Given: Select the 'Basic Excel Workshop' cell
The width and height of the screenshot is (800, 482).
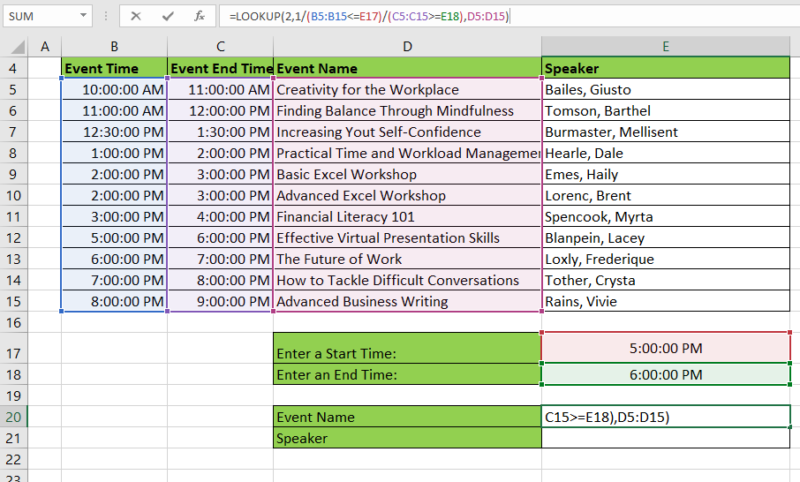Looking at the screenshot, I should tap(407, 174).
